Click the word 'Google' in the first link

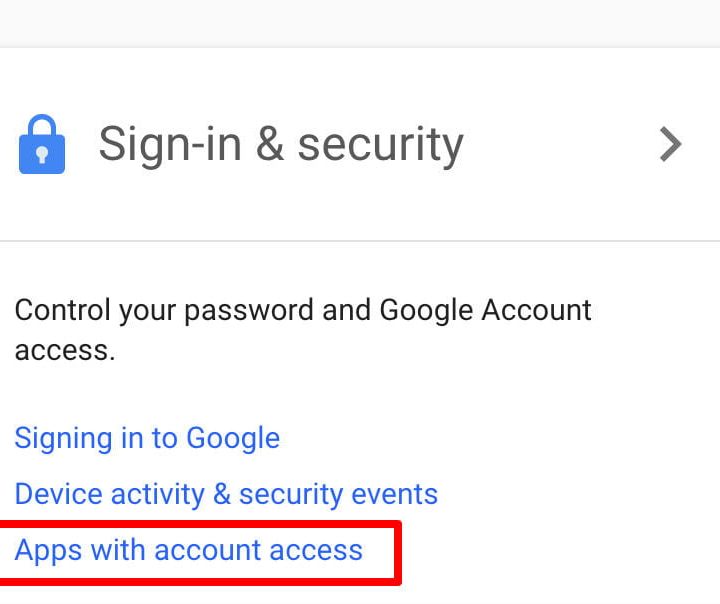click(233, 438)
